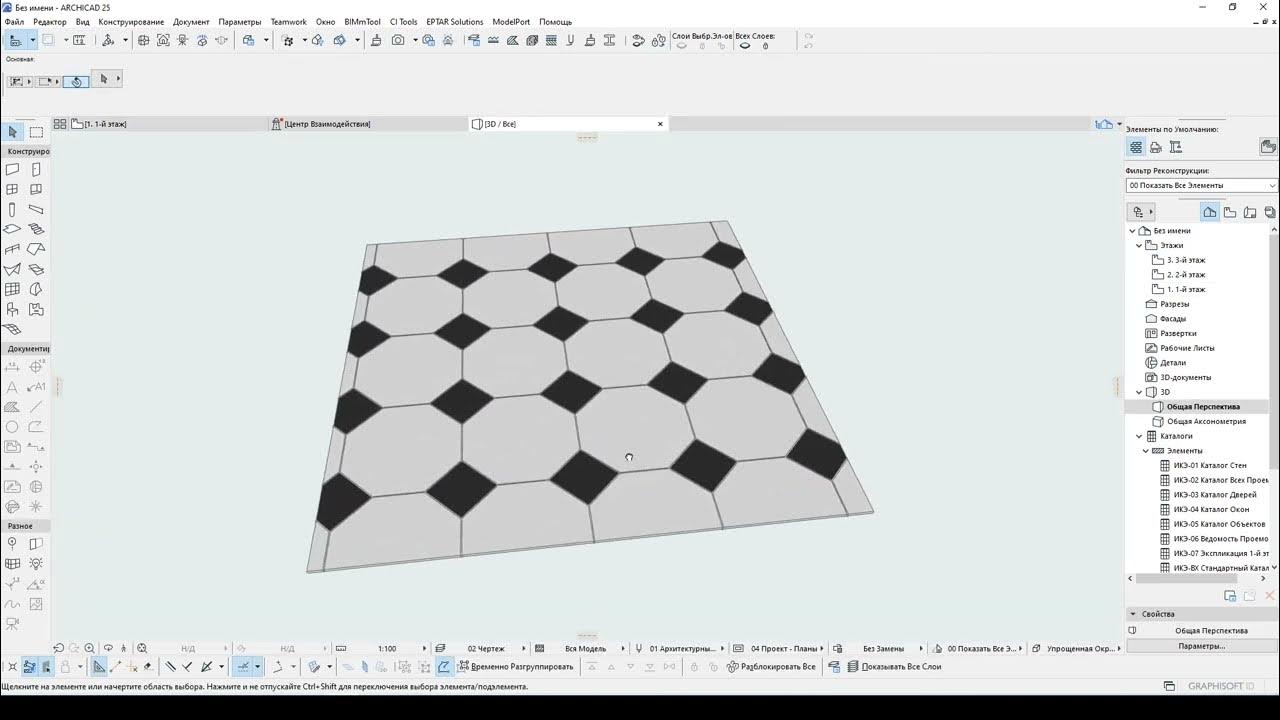Open the ModelPort menu
The height and width of the screenshot is (720, 1280).
coord(511,21)
